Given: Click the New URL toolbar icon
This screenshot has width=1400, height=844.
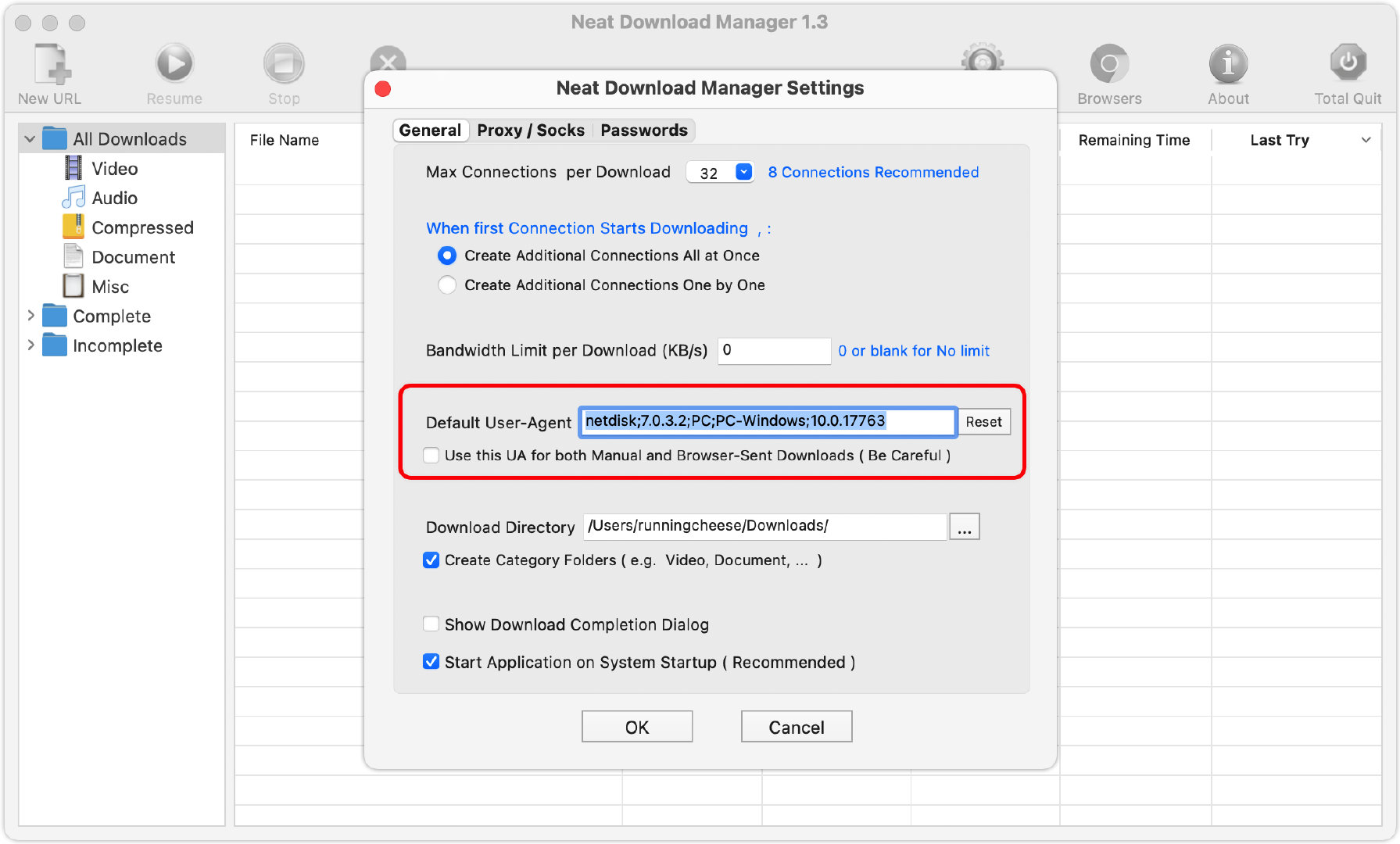Looking at the screenshot, I should pyautogui.click(x=52, y=64).
